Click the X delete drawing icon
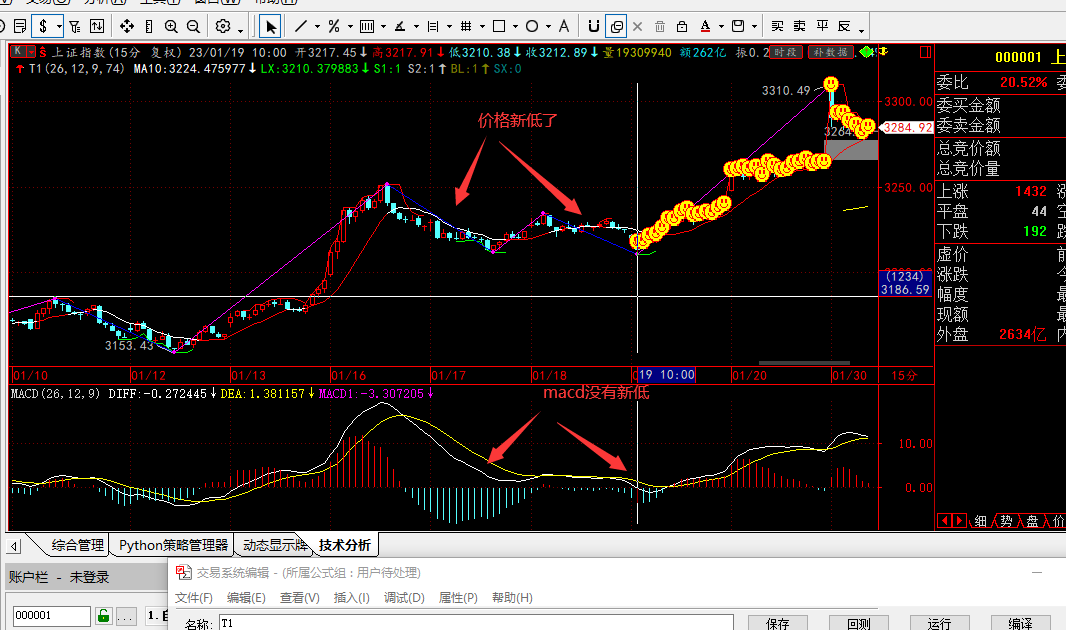The image size is (1066, 630). pyautogui.click(x=637, y=27)
